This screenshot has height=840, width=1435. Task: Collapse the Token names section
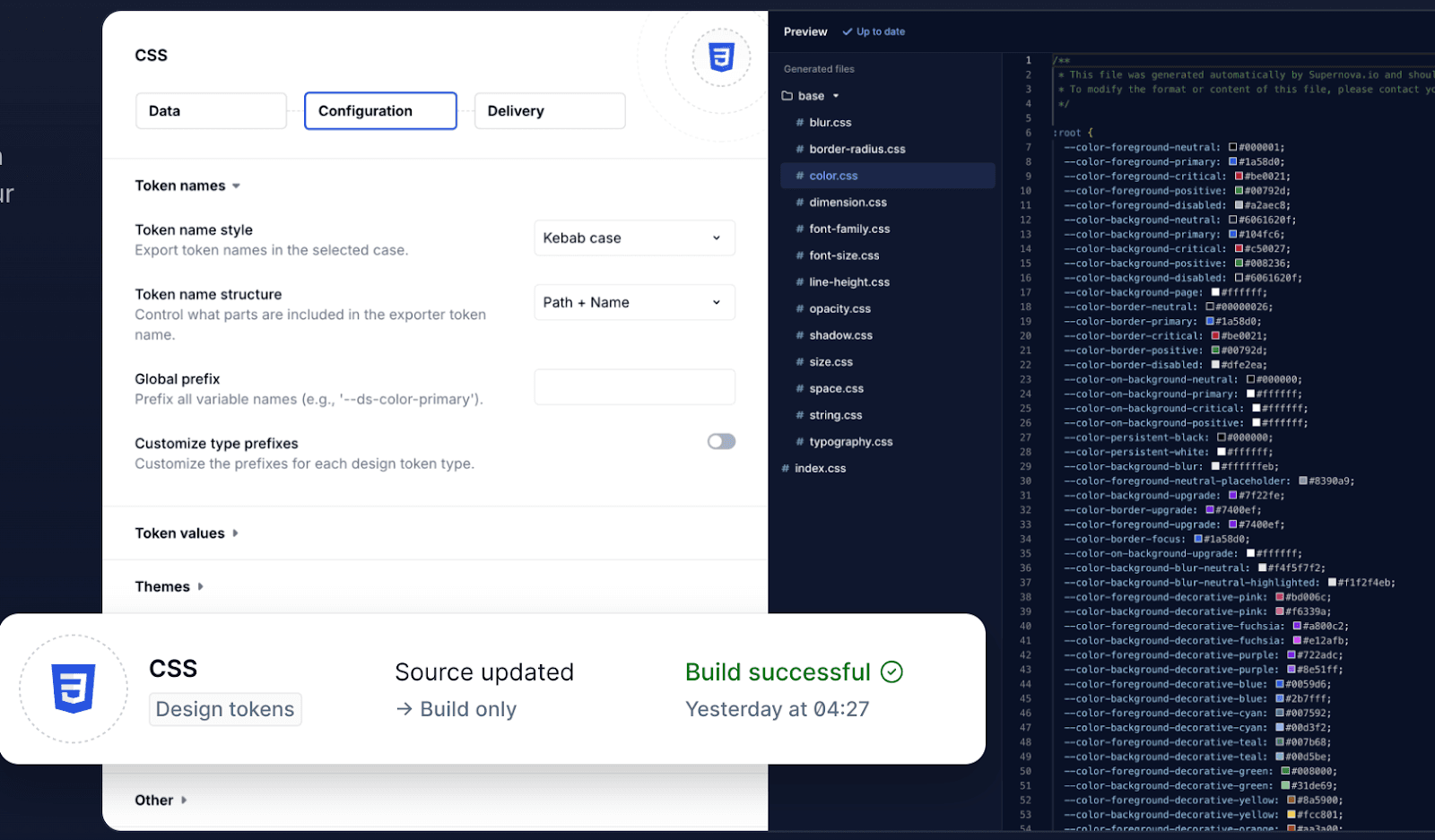(x=187, y=186)
